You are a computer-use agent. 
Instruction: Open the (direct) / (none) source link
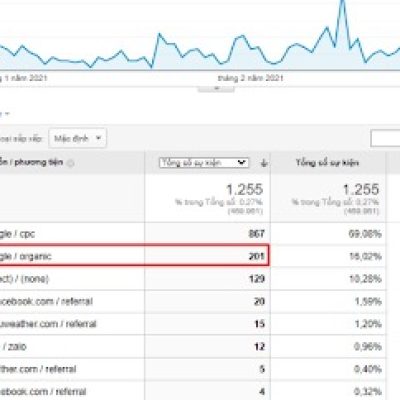(x=24, y=279)
